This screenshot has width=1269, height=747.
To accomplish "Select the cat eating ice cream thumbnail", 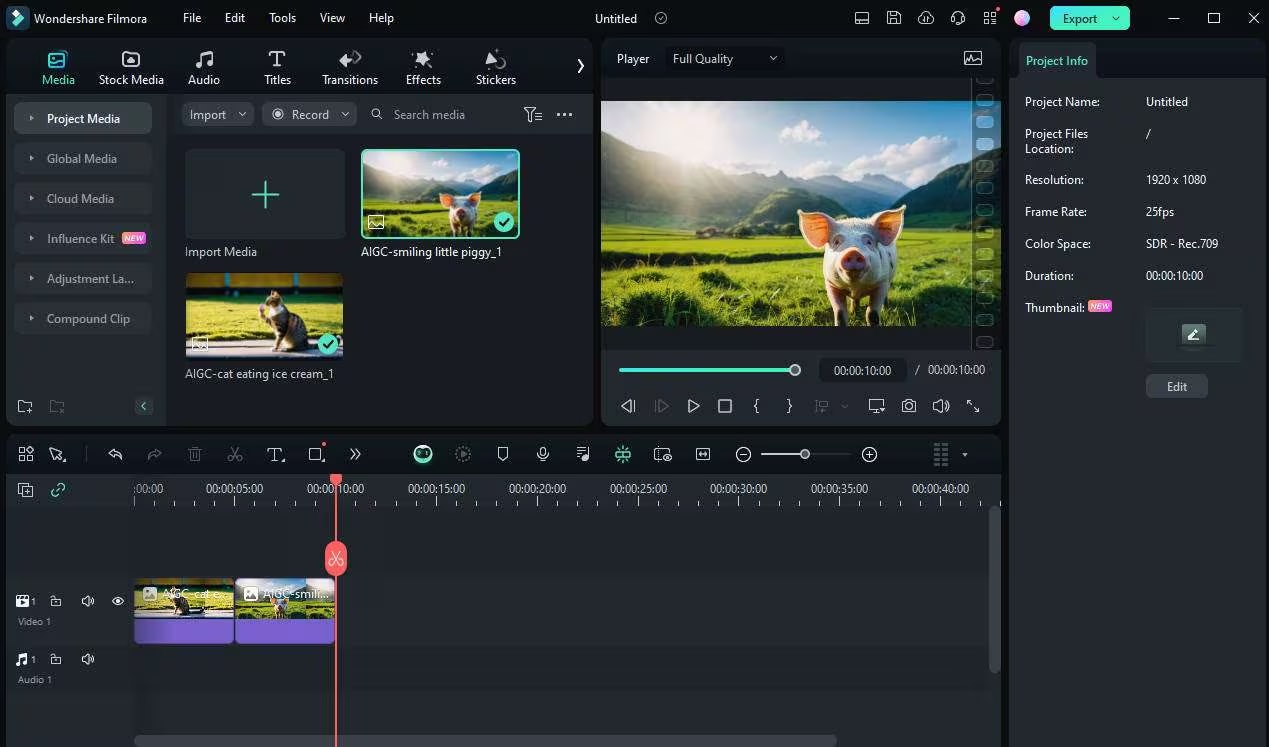I will [x=264, y=315].
